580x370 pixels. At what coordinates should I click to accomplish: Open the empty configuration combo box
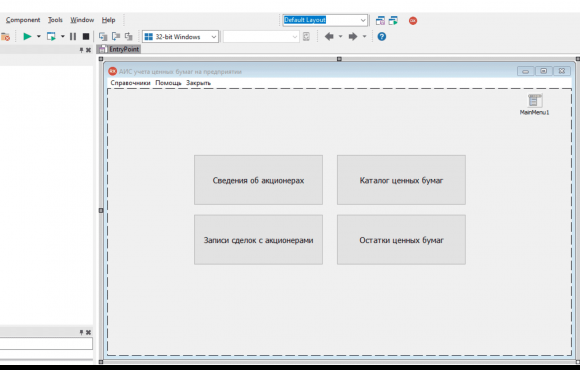coord(261,37)
